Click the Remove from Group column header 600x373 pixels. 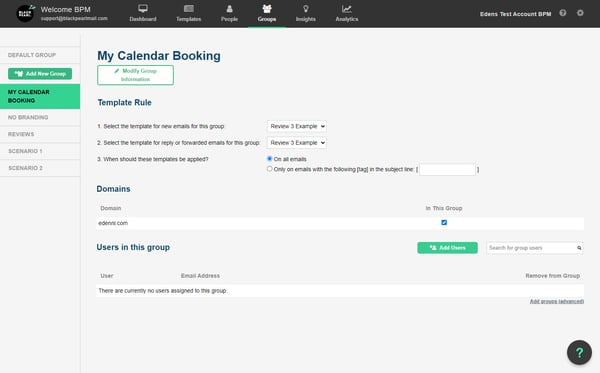click(x=553, y=276)
